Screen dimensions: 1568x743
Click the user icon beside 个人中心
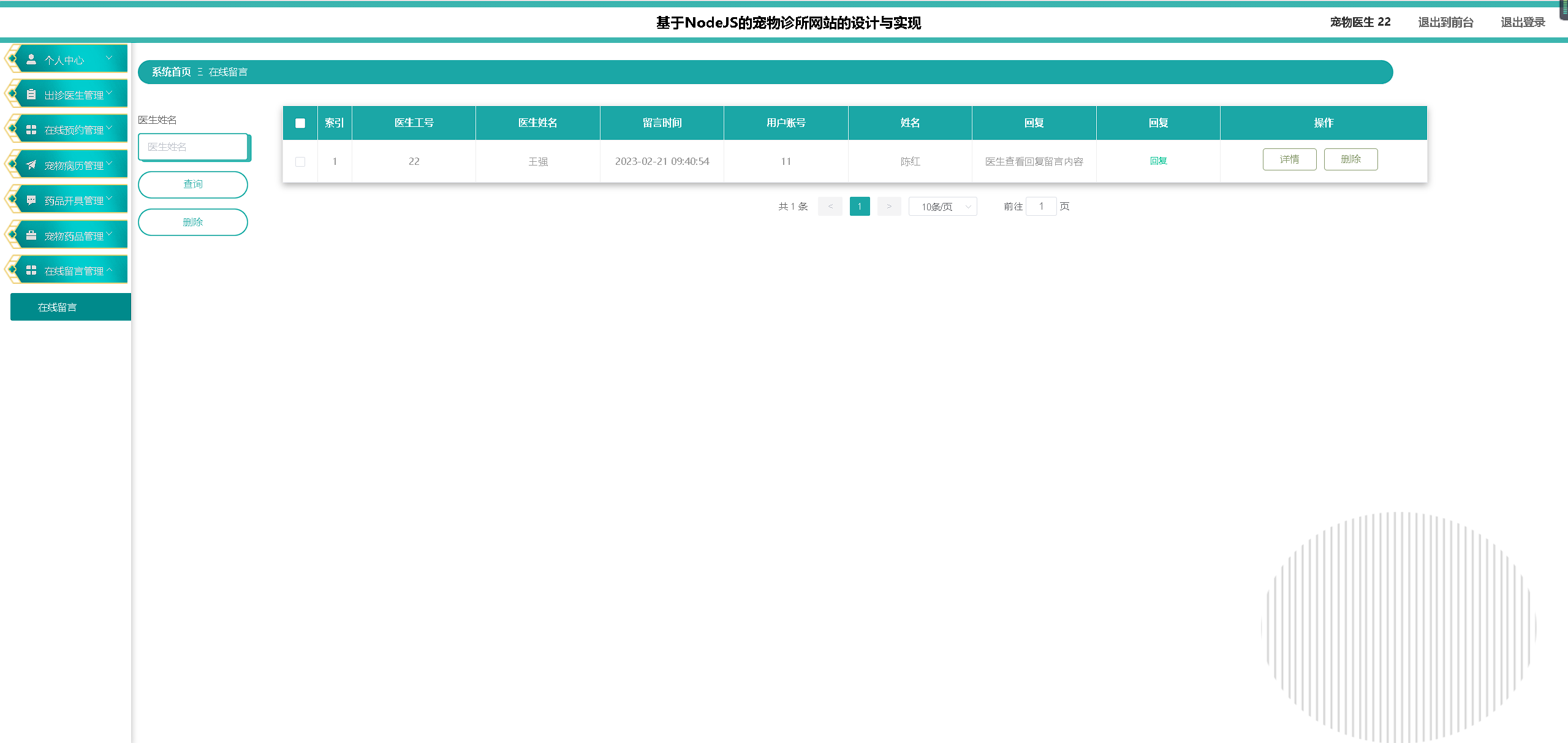pyautogui.click(x=31, y=59)
